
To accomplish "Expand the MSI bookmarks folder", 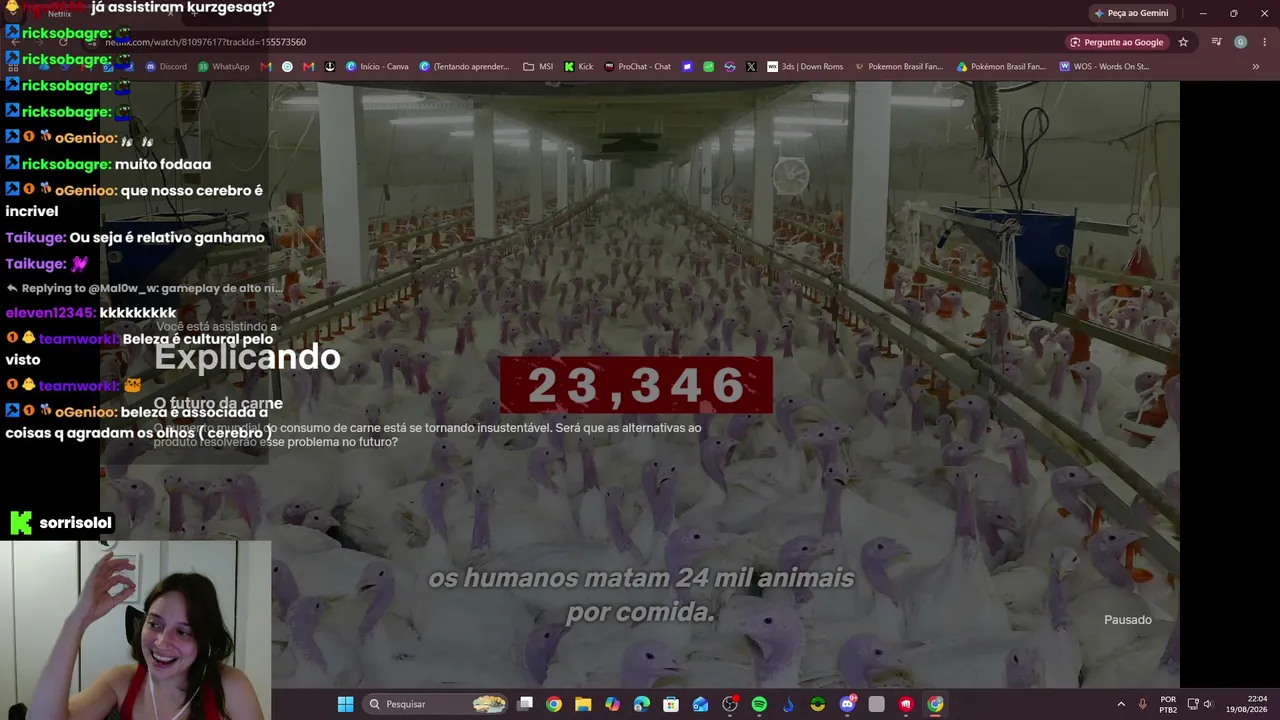I will [x=538, y=67].
